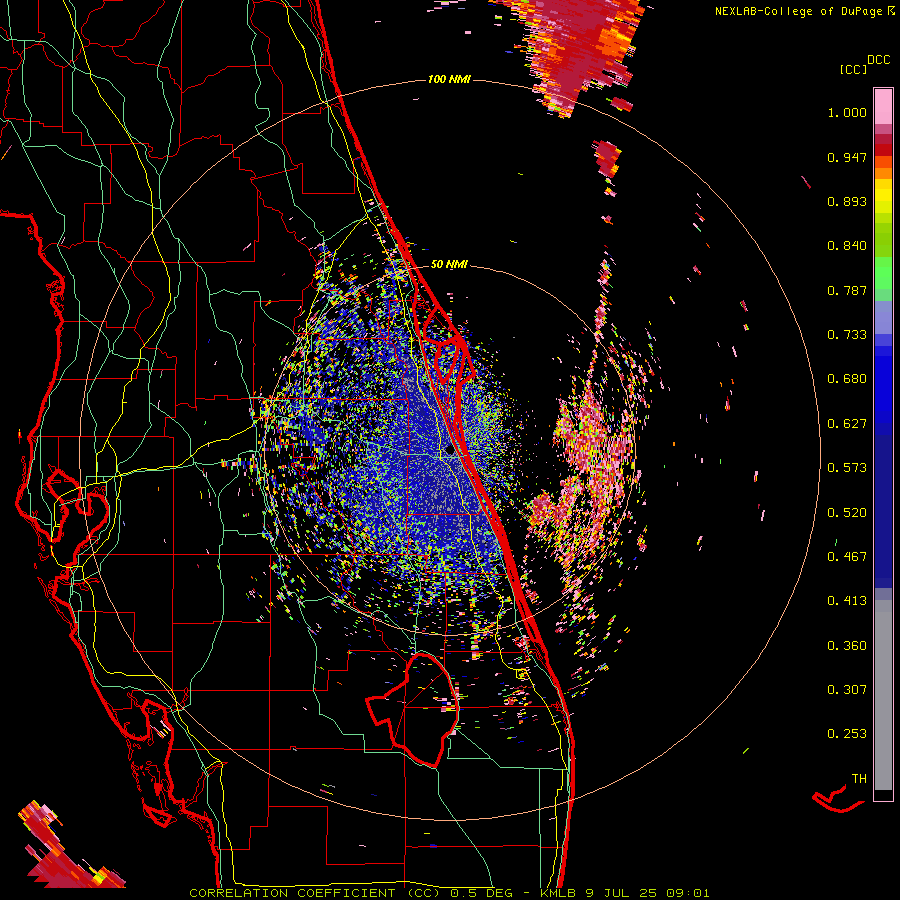Click the 0.253 scale value

click(847, 734)
